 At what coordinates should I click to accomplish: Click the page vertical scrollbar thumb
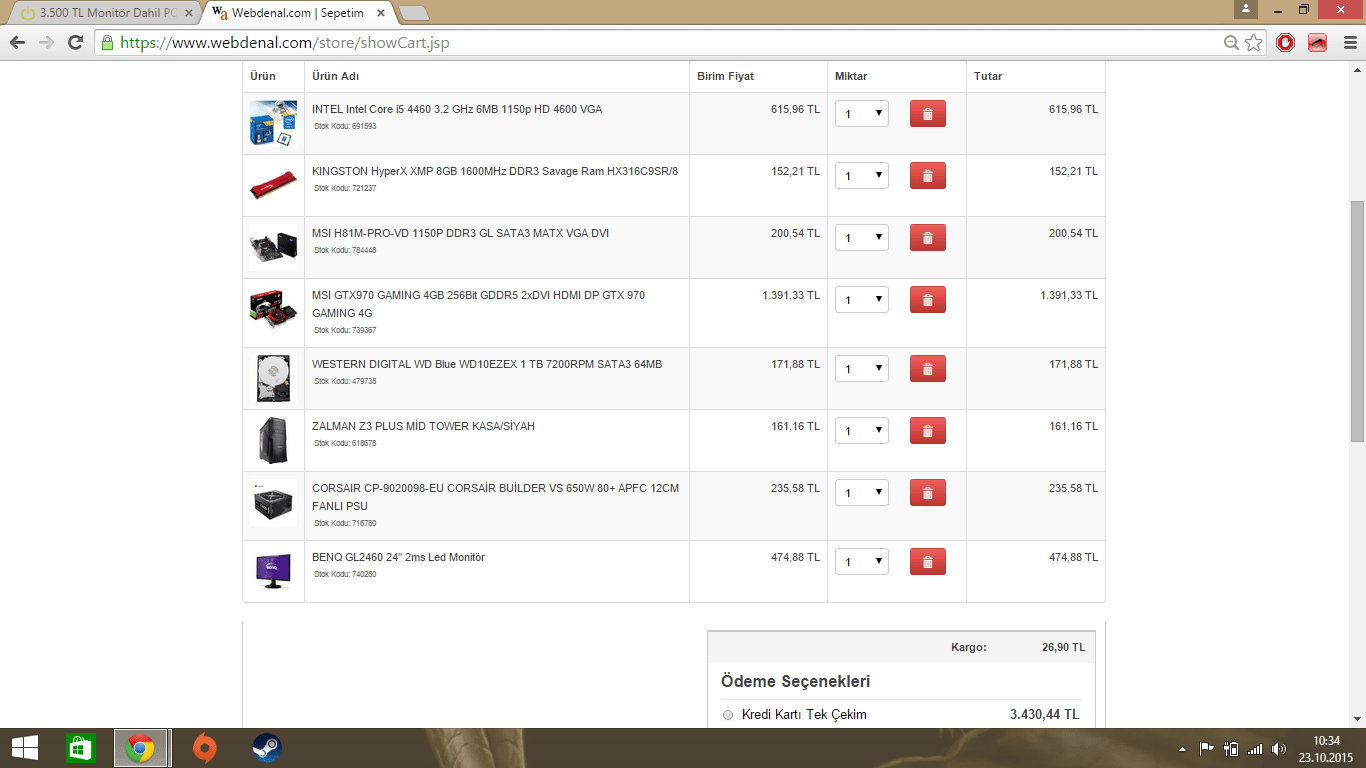click(x=1357, y=321)
